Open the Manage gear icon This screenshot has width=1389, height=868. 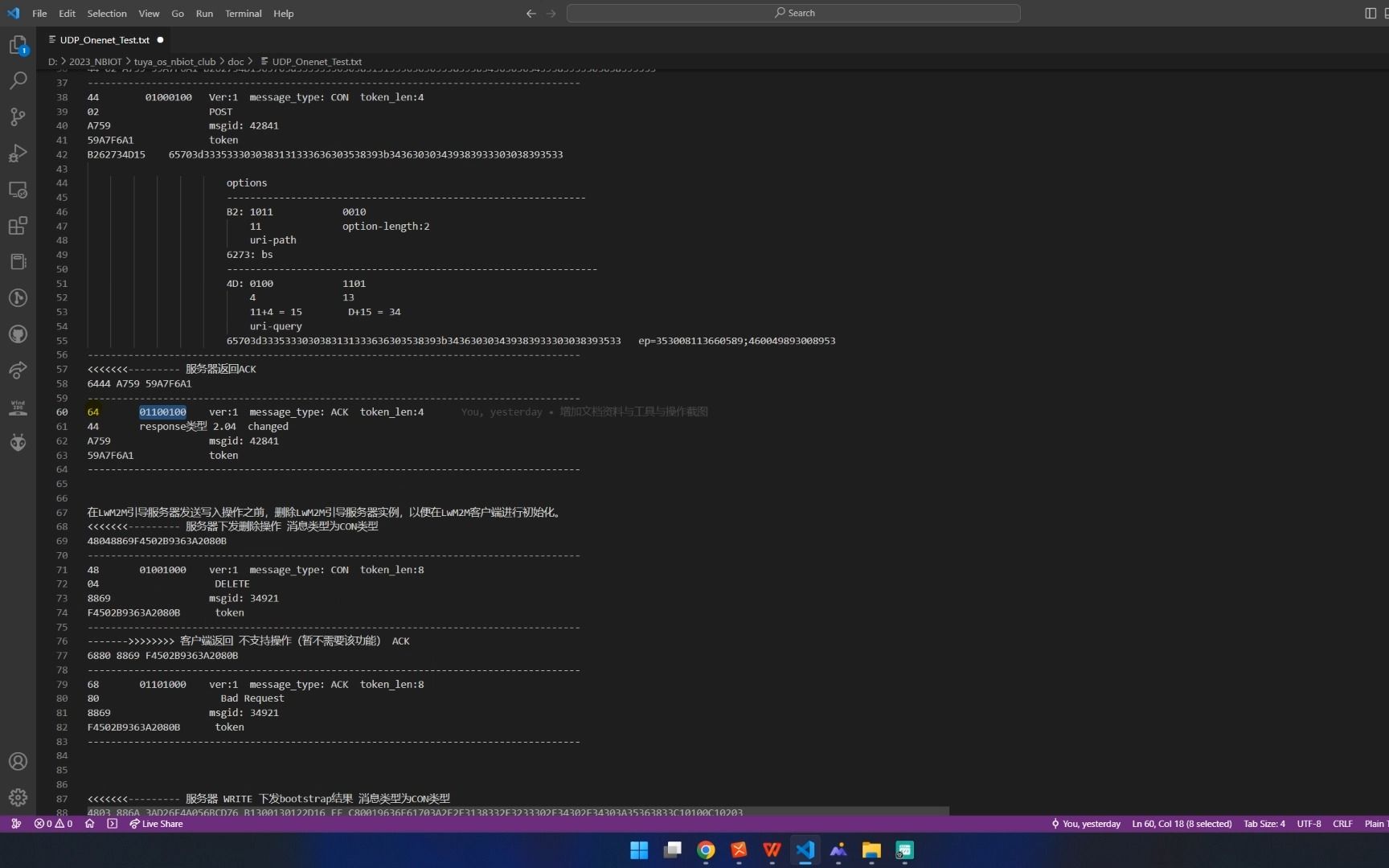18,797
